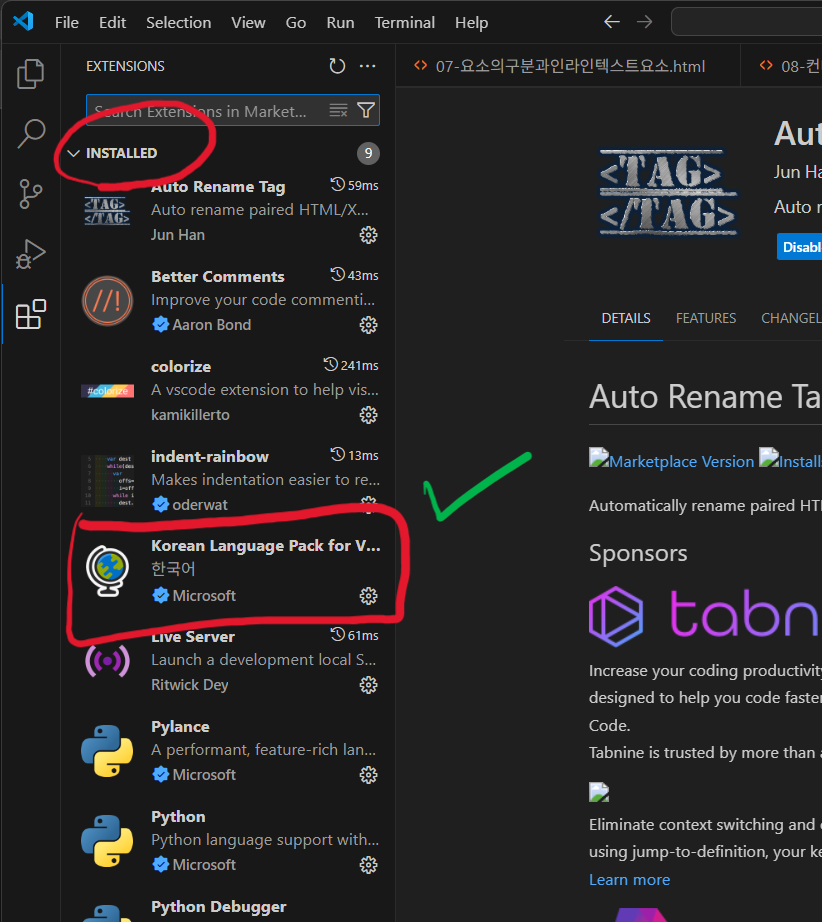Image resolution: width=822 pixels, height=922 pixels.
Task: Open the Selection menu
Action: pos(178,22)
